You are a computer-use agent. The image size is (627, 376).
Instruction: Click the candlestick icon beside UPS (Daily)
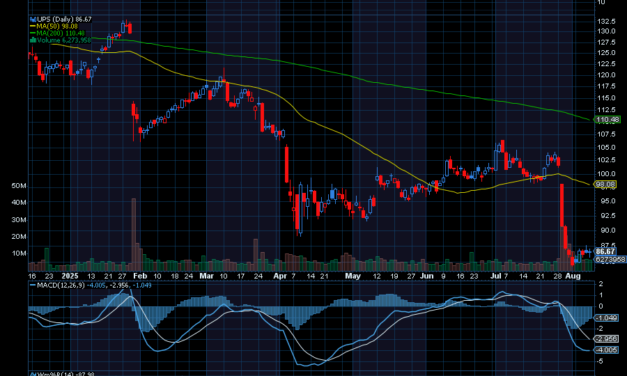pyautogui.click(x=33, y=19)
